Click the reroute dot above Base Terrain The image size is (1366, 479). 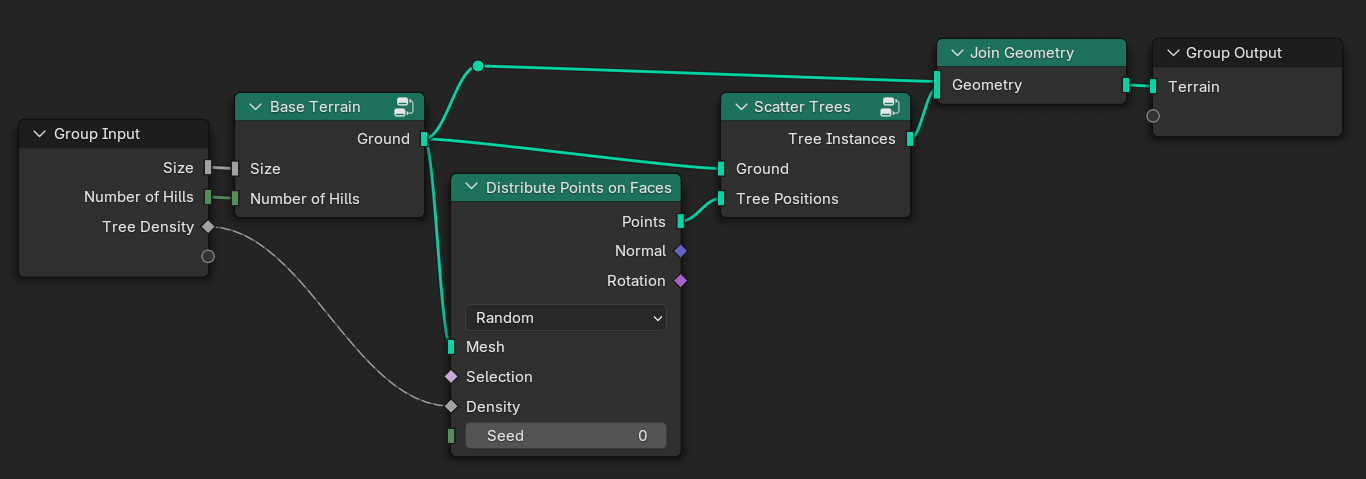click(x=478, y=66)
